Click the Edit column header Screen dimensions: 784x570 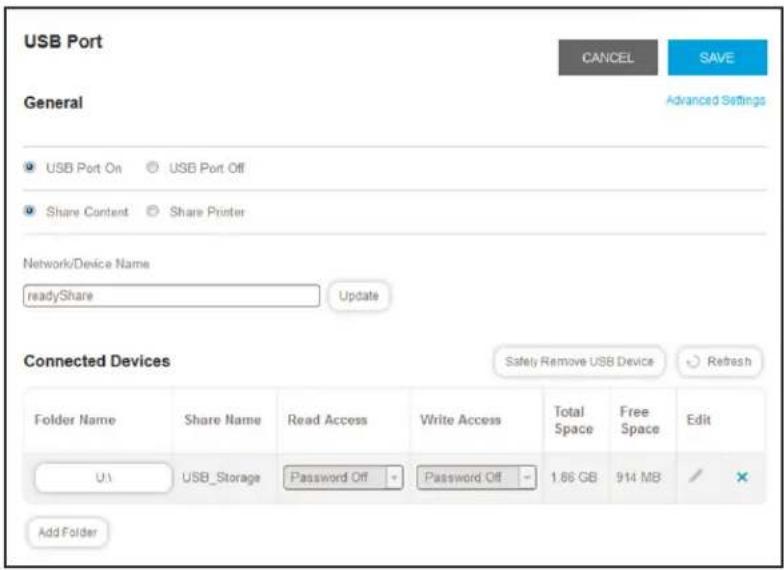698,420
